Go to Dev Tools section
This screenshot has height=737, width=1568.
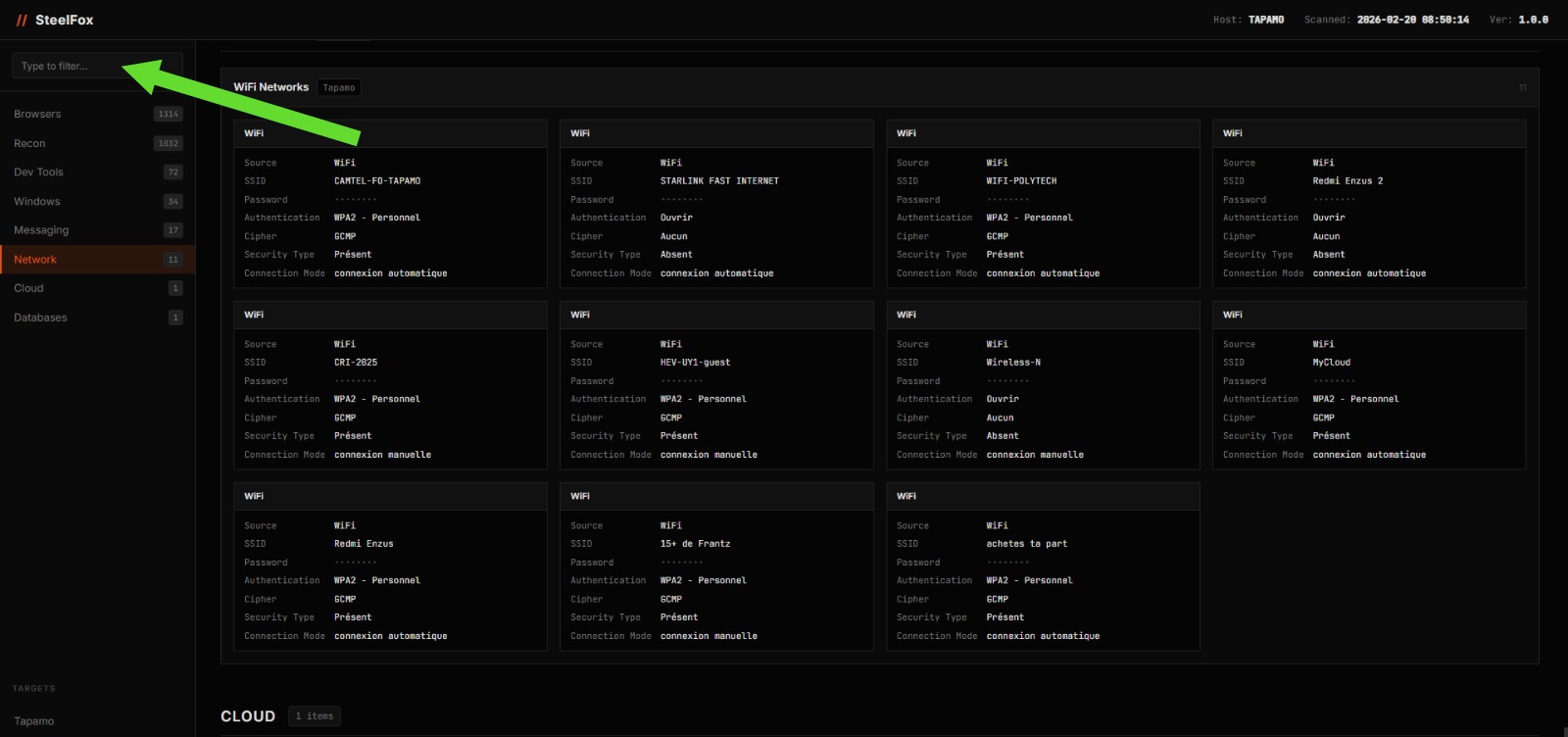tap(38, 172)
